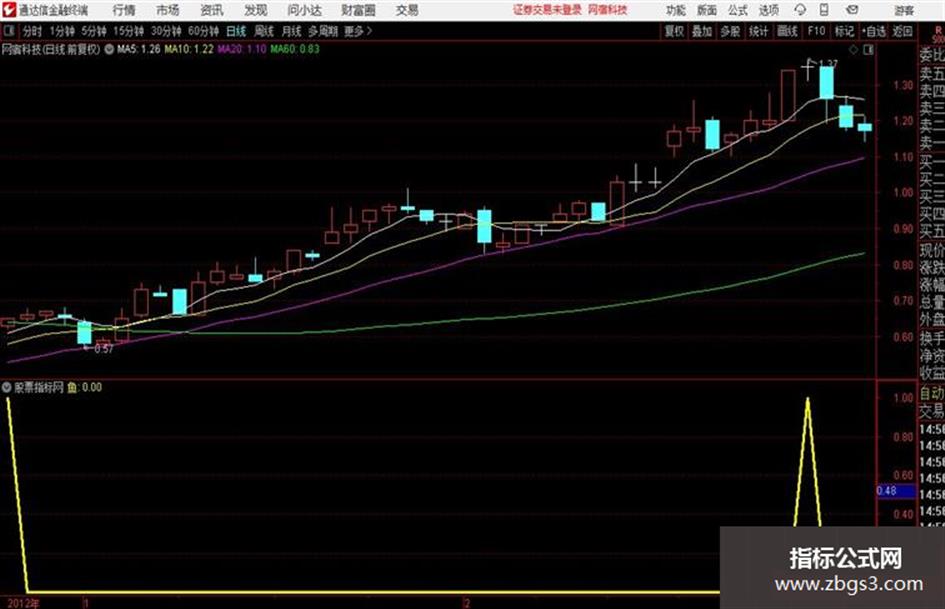Open F10 company info
This screenshot has height=609, width=945.
point(816,31)
